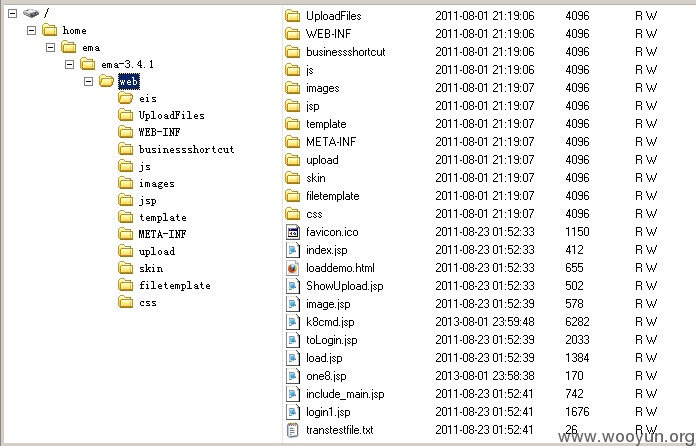Select filetemplate name in file list

point(332,196)
